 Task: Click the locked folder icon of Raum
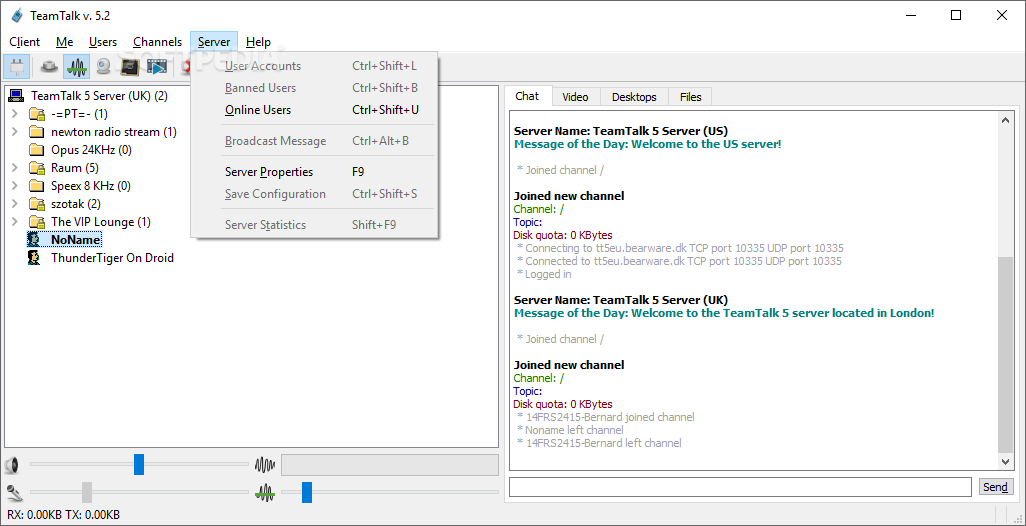coord(37,168)
